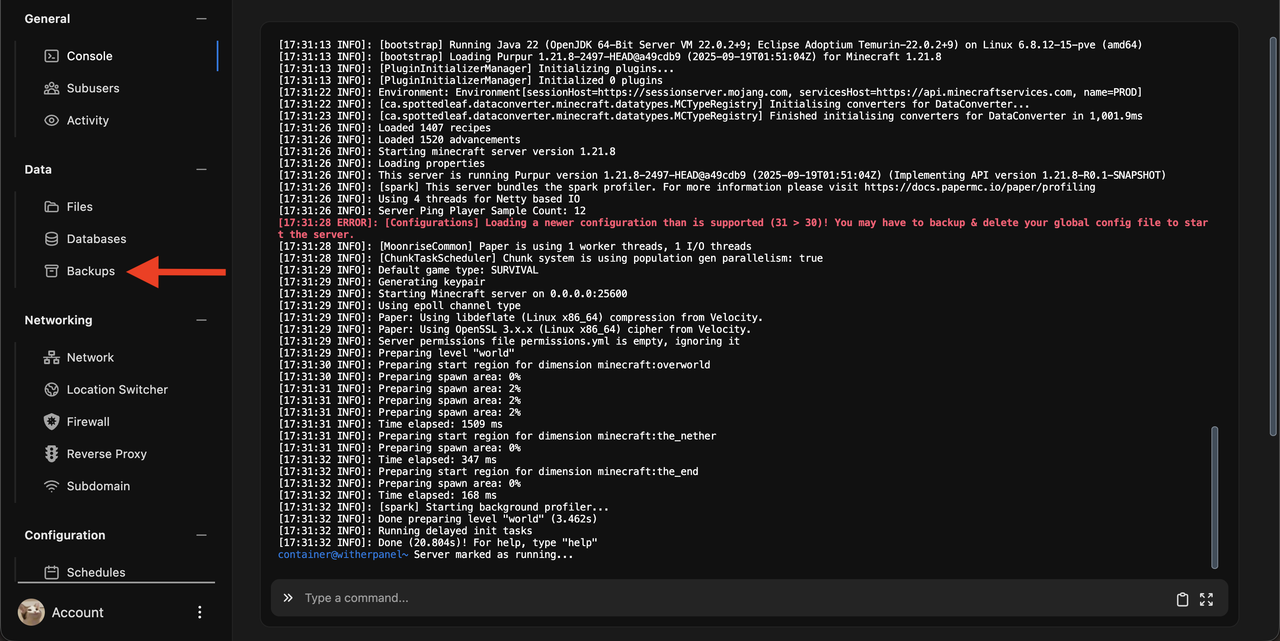Click "Using OpenSSL 3.x.x" cipher log line
Screen dimensions: 1280x641
pos(514,329)
